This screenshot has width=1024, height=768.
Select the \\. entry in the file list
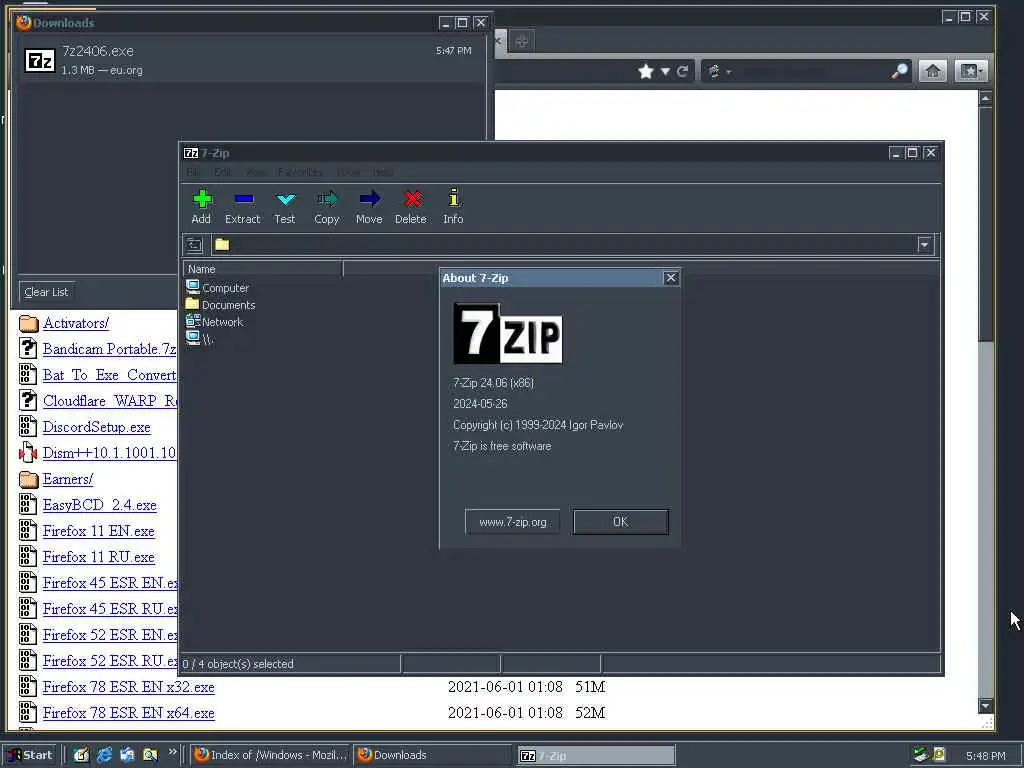pyautogui.click(x=200, y=339)
